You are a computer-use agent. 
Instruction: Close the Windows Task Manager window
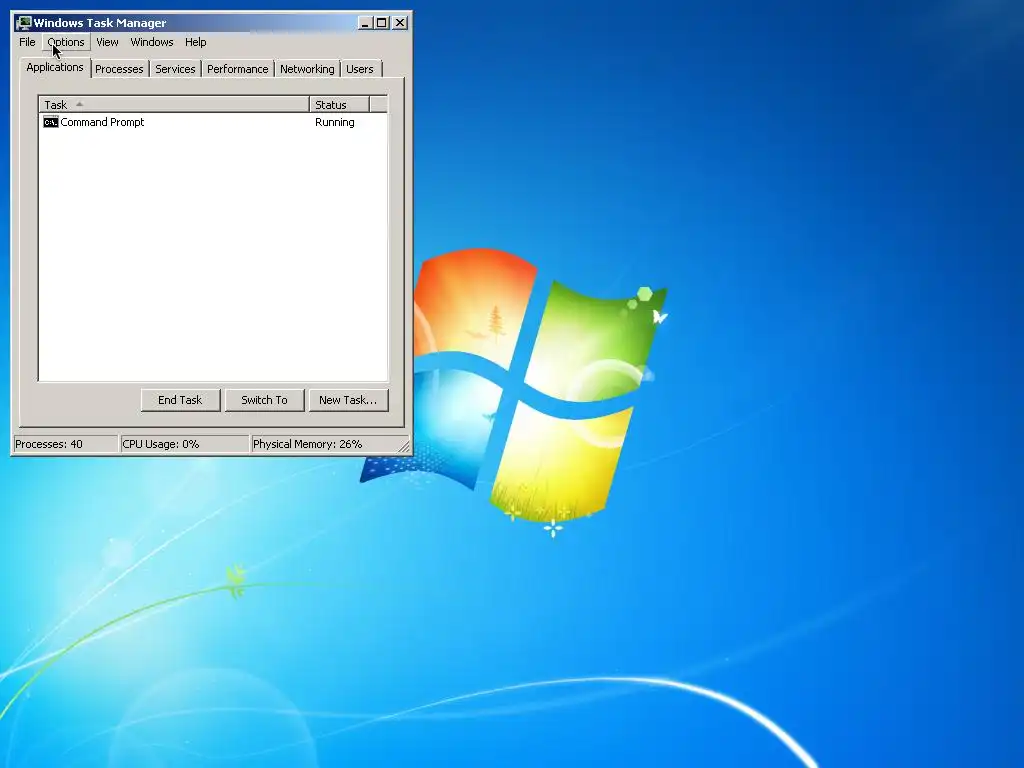[x=400, y=23]
